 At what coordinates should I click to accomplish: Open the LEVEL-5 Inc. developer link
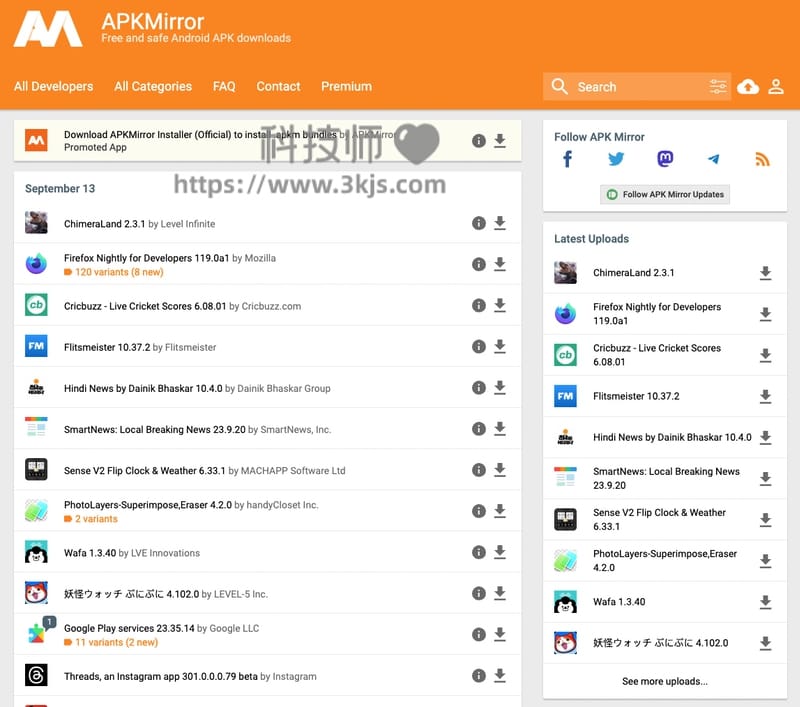tap(241, 594)
